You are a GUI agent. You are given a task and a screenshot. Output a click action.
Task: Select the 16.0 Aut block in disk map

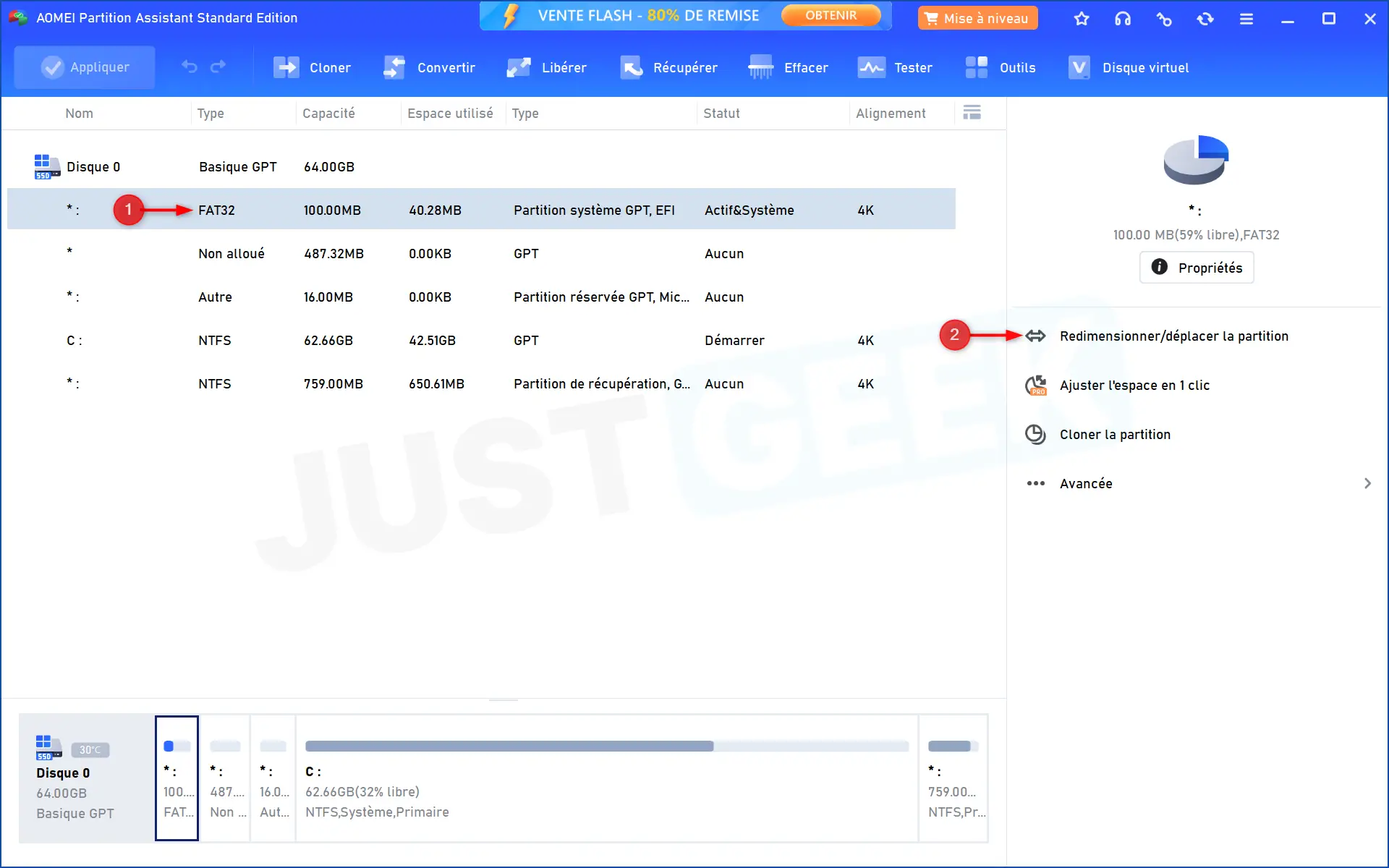tap(273, 778)
